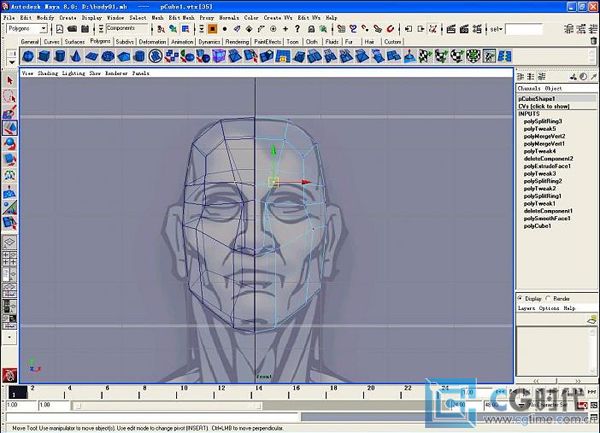Image resolution: width=600 pixels, height=433 pixels.
Task: Create a polygon cube from shelf
Action: pyautogui.click(x=44, y=57)
